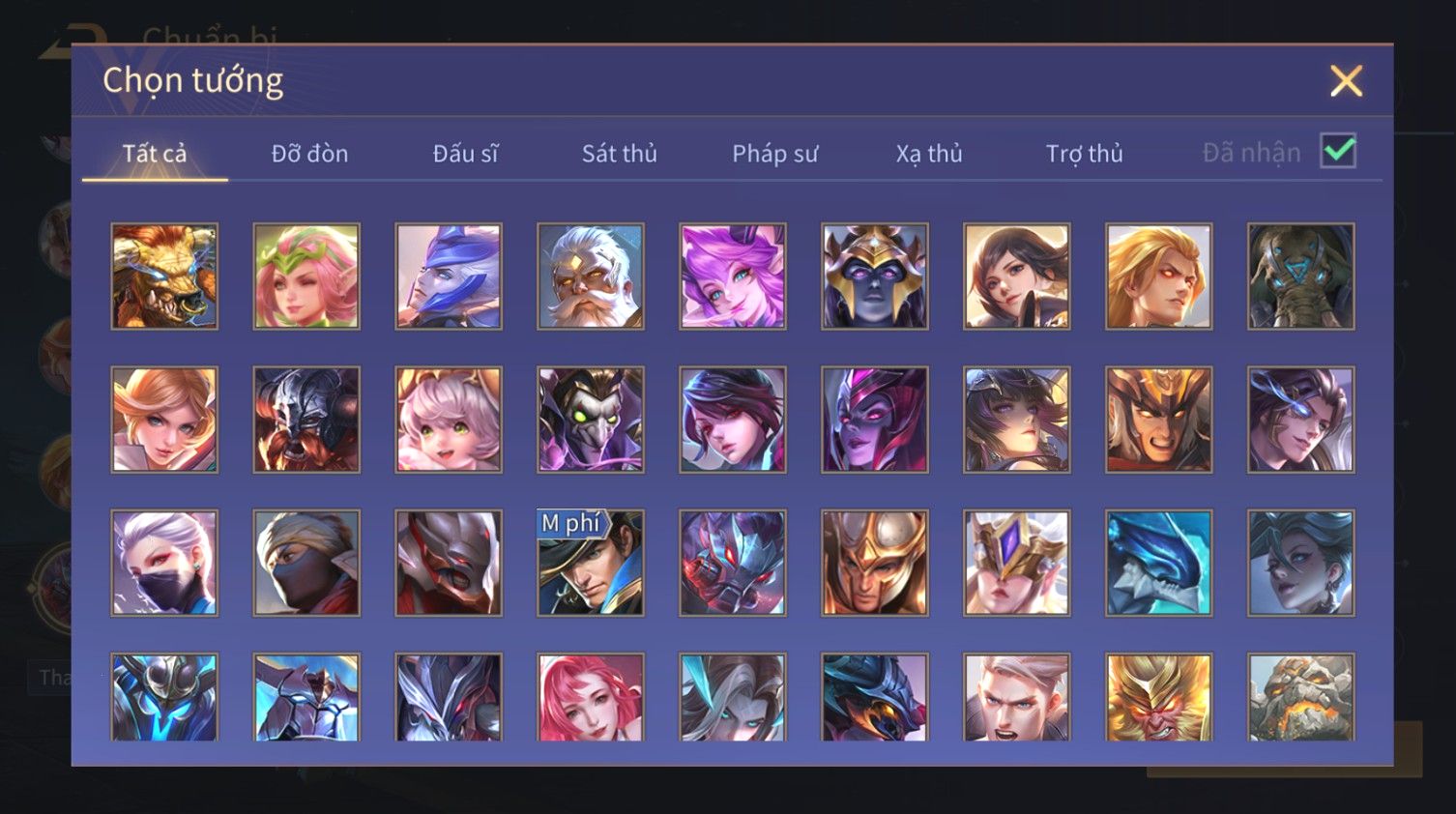Select the plague doctor masked hero
Viewport: 1456px width, 814px height.
591,420
